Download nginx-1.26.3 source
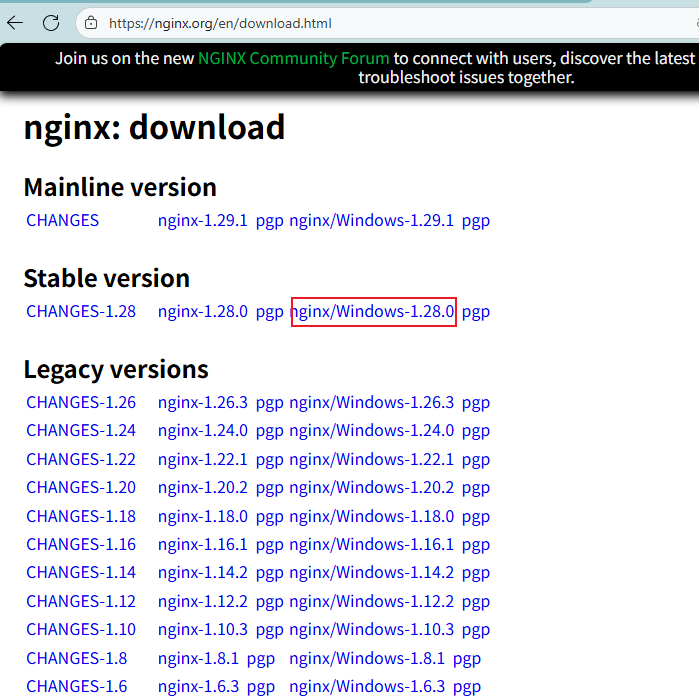 [x=203, y=403]
